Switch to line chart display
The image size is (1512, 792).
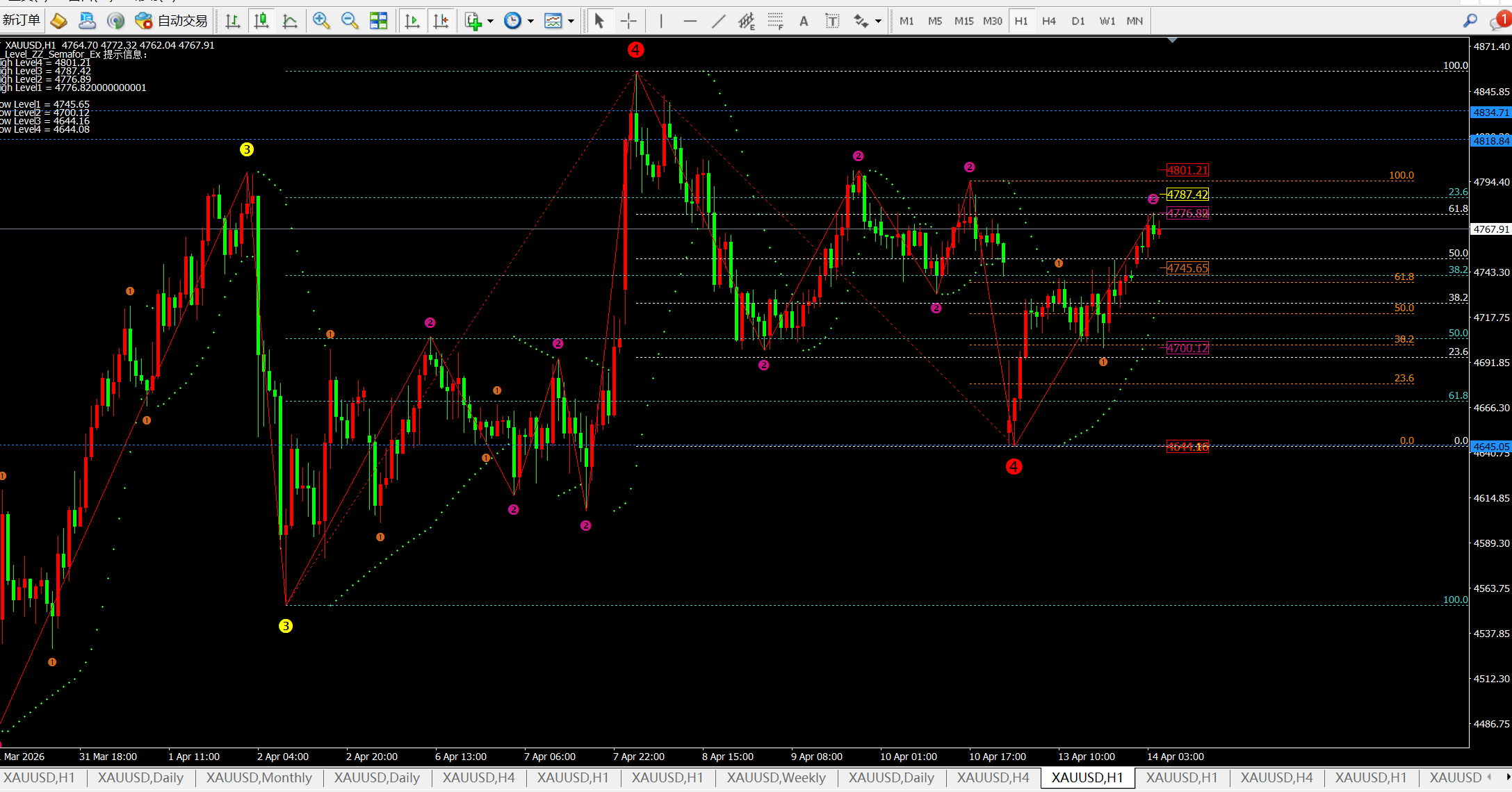pyautogui.click(x=290, y=22)
